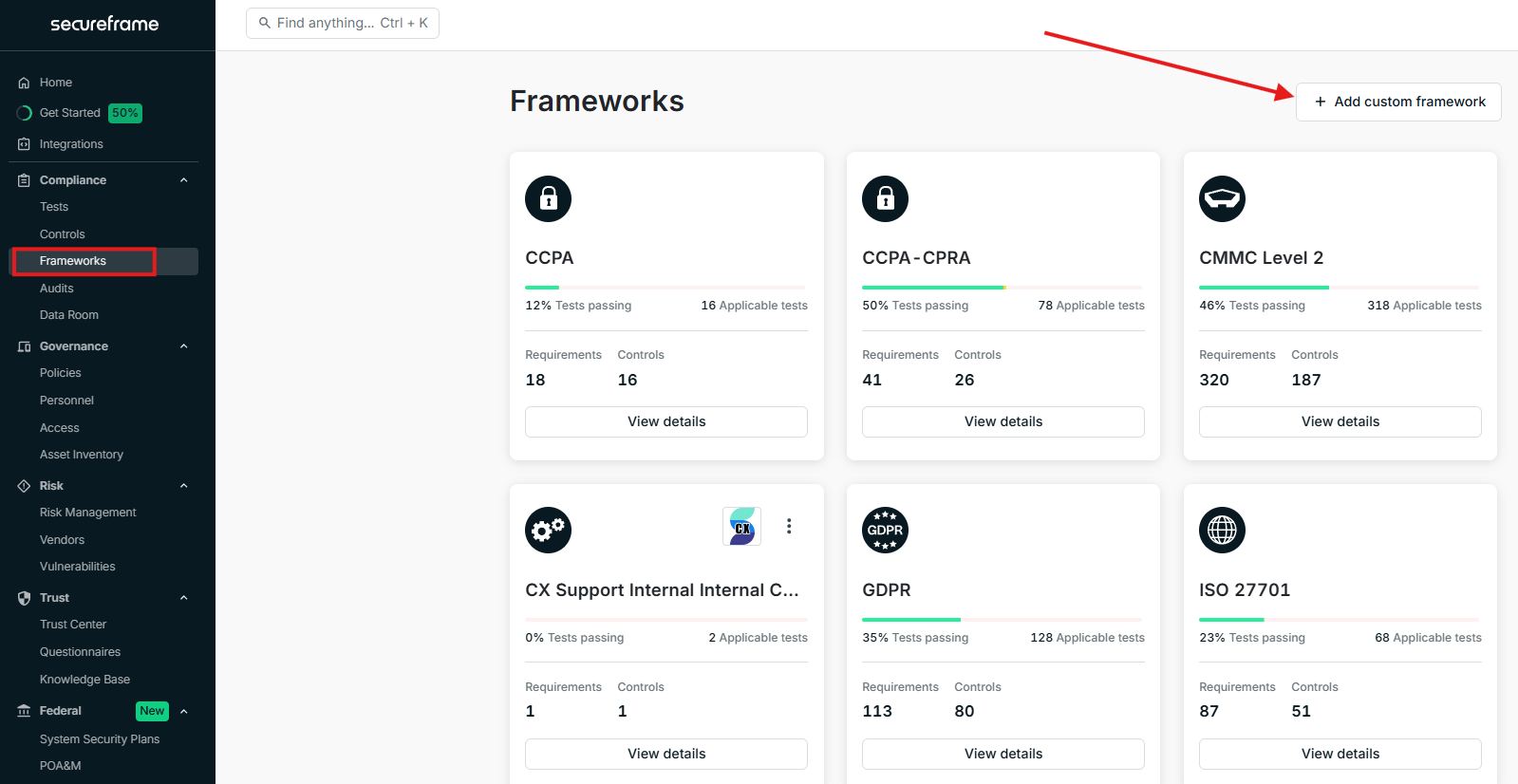
Task: Click the GDPR badge icon
Action: point(886,531)
